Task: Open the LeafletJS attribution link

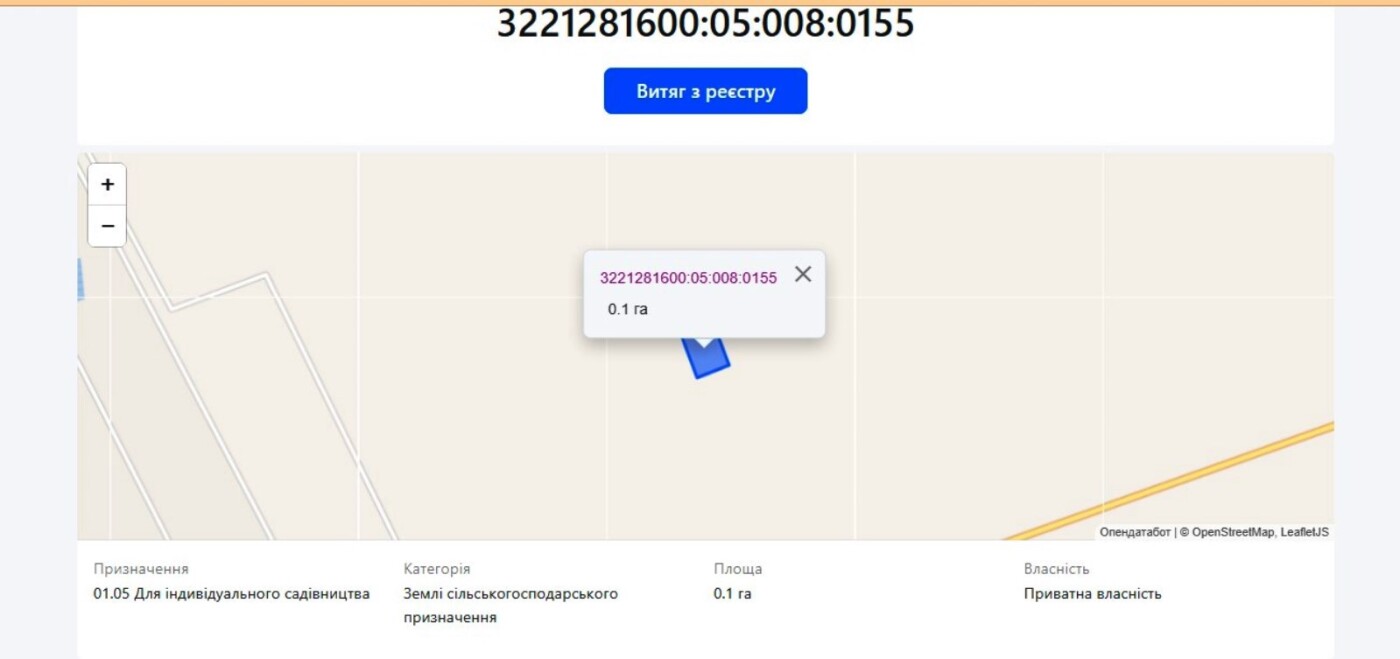Action: coord(1305,532)
